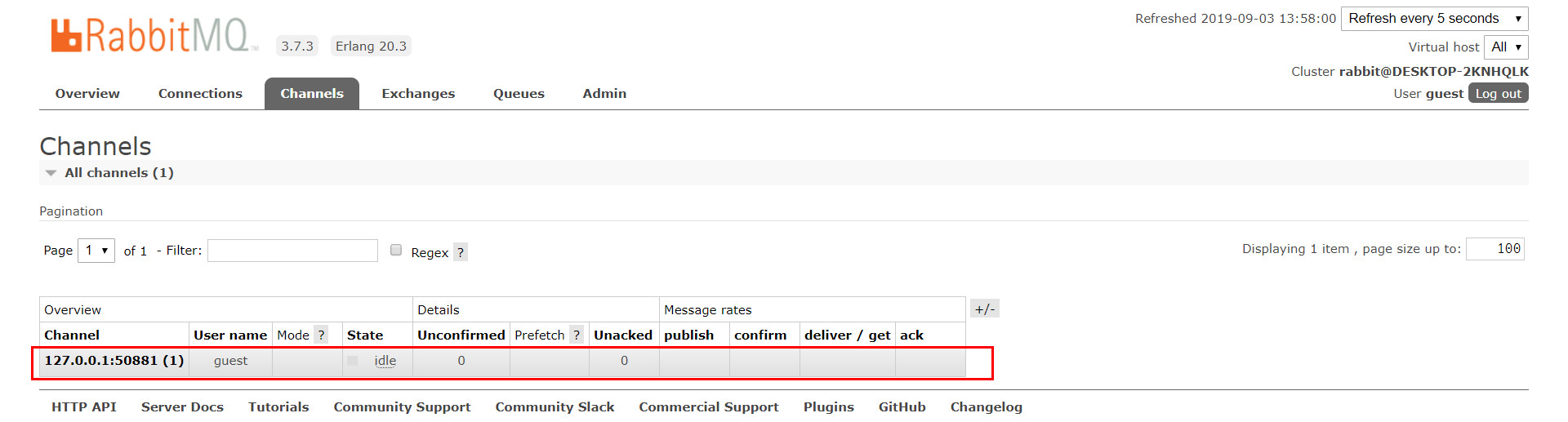Enable the Regex filter checkbox
Image resolution: width=1568 pixels, height=422 pixels.
pos(396,250)
